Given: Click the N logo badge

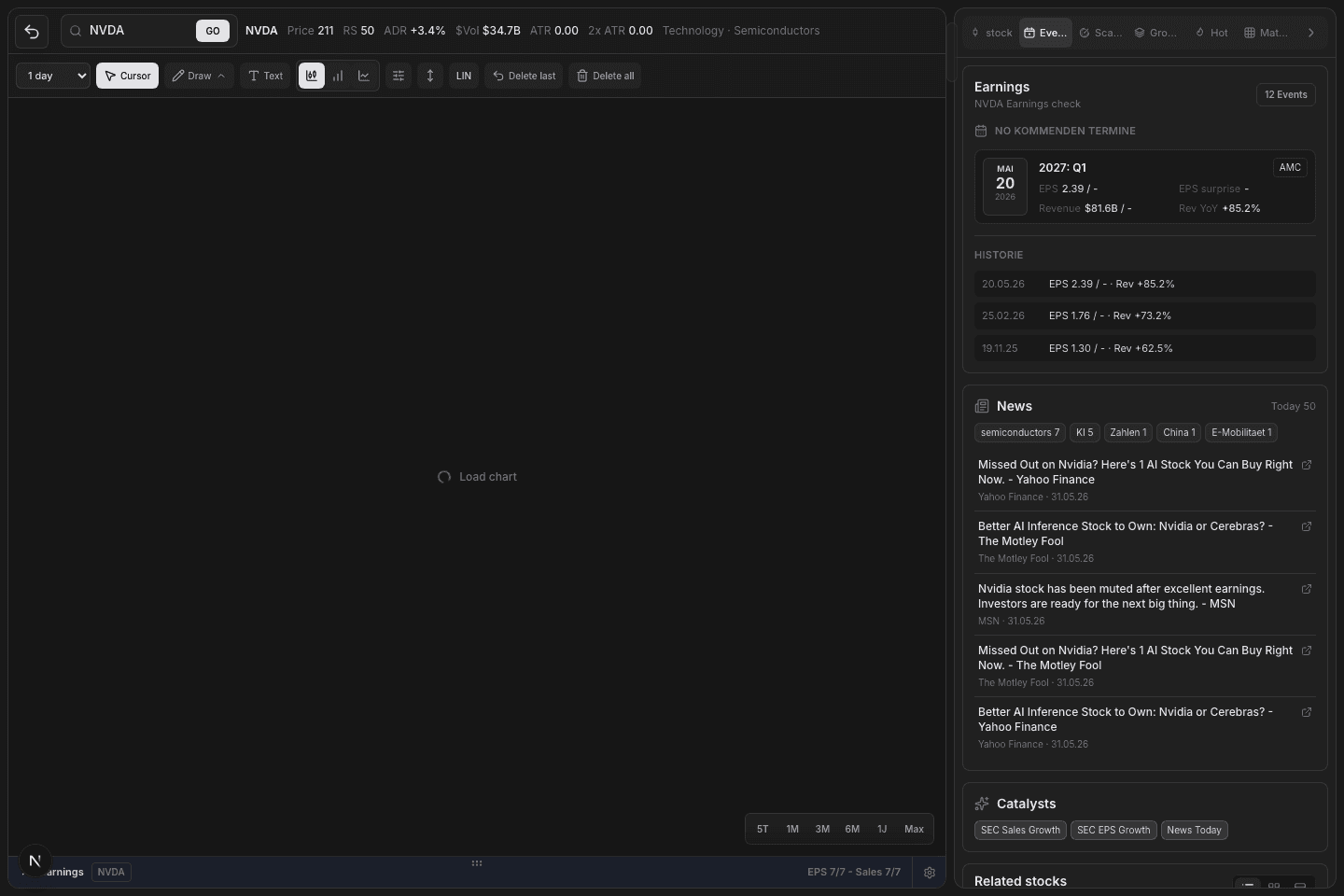Looking at the screenshot, I should 35,861.
